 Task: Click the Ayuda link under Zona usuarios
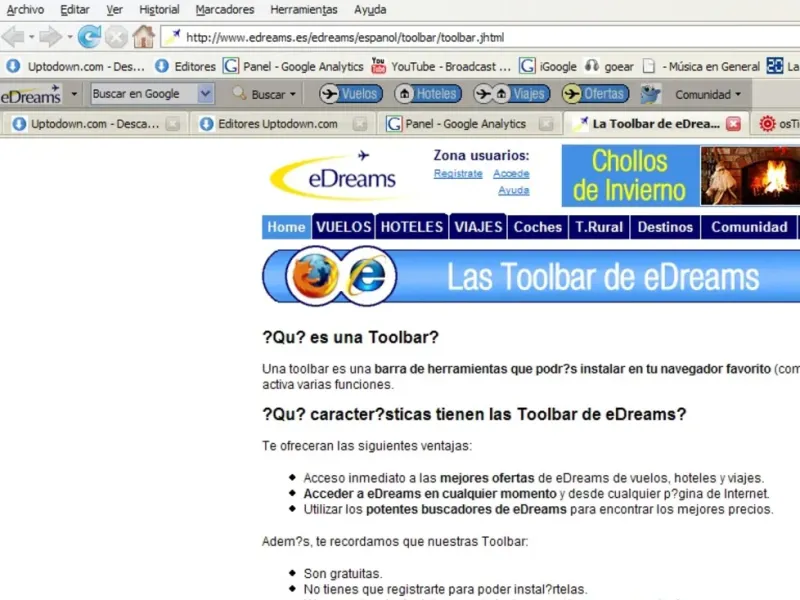click(514, 190)
